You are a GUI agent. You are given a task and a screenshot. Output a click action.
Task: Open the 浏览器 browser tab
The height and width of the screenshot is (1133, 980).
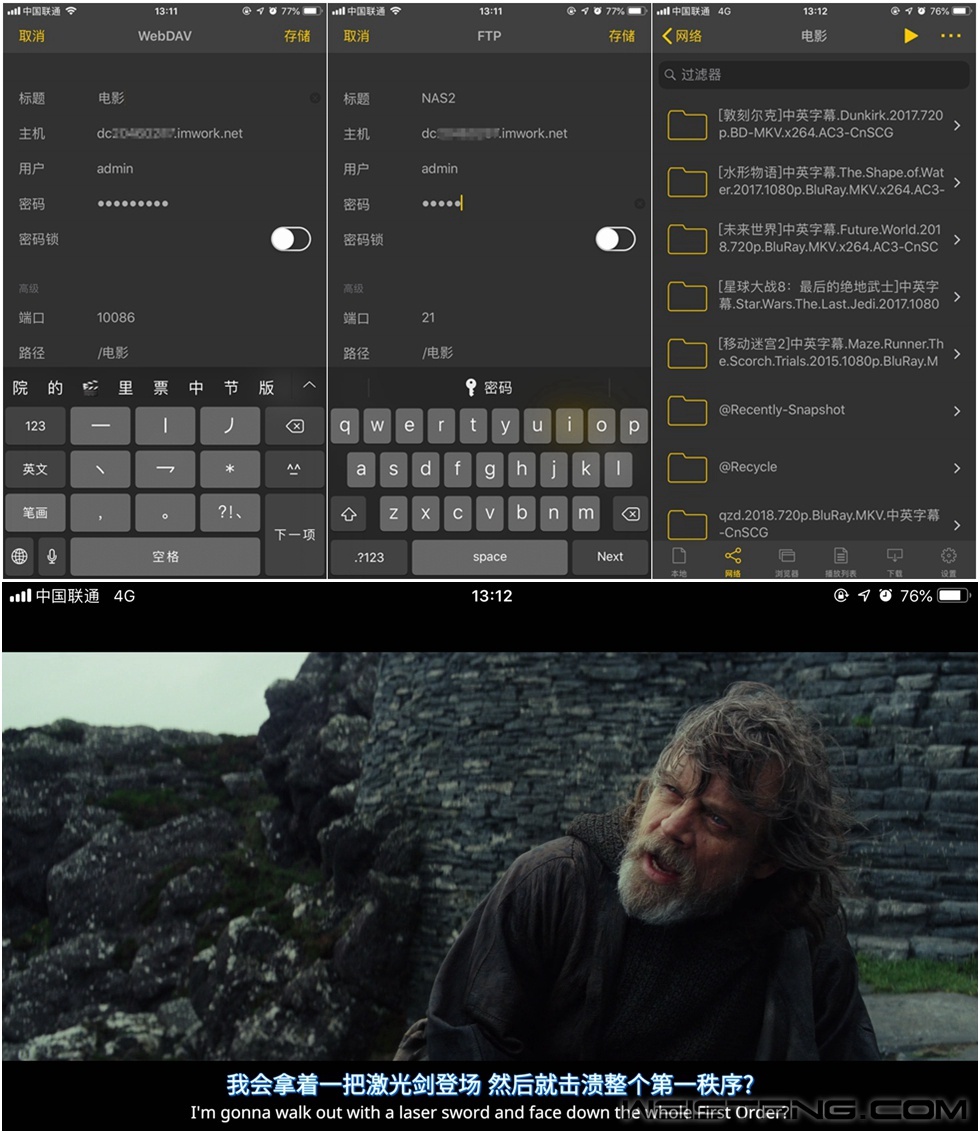click(786, 561)
